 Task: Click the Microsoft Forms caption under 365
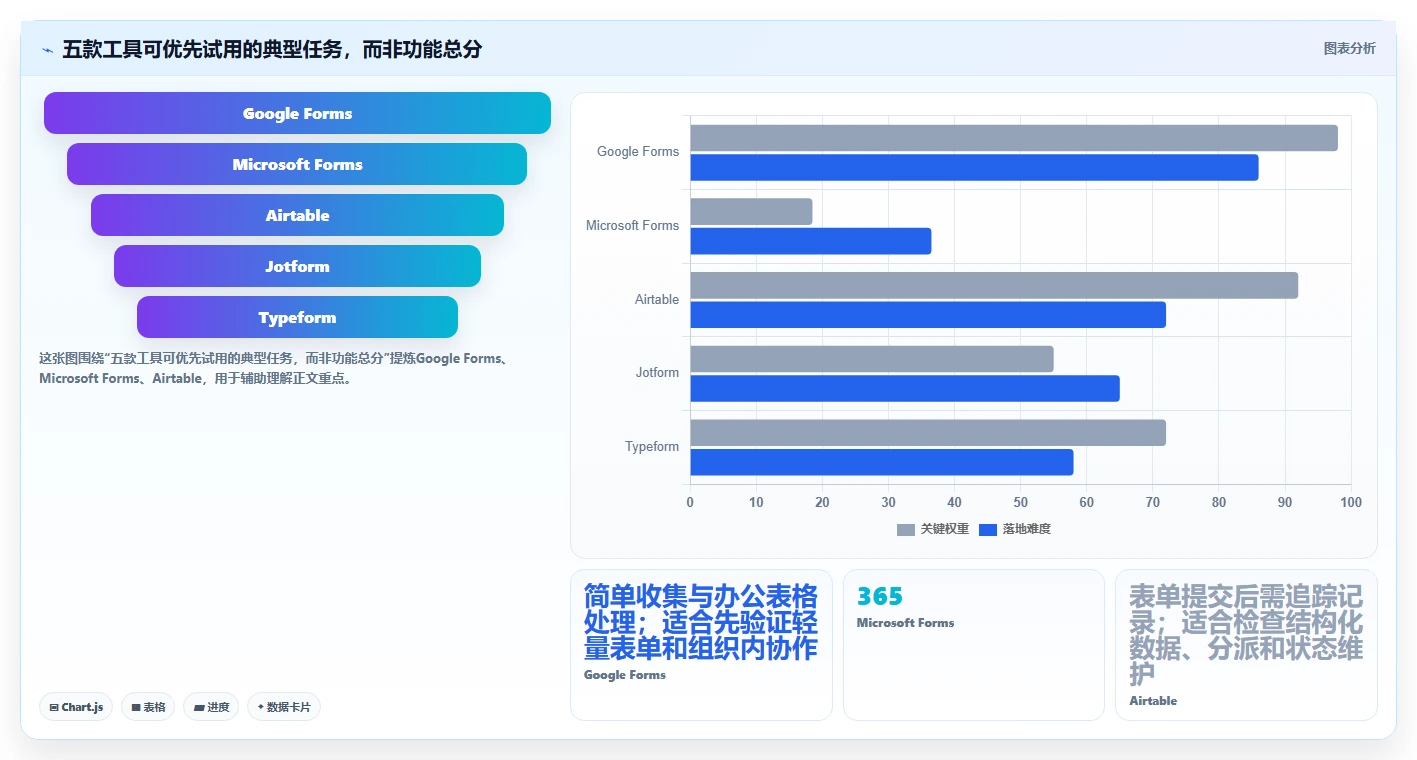coord(905,623)
